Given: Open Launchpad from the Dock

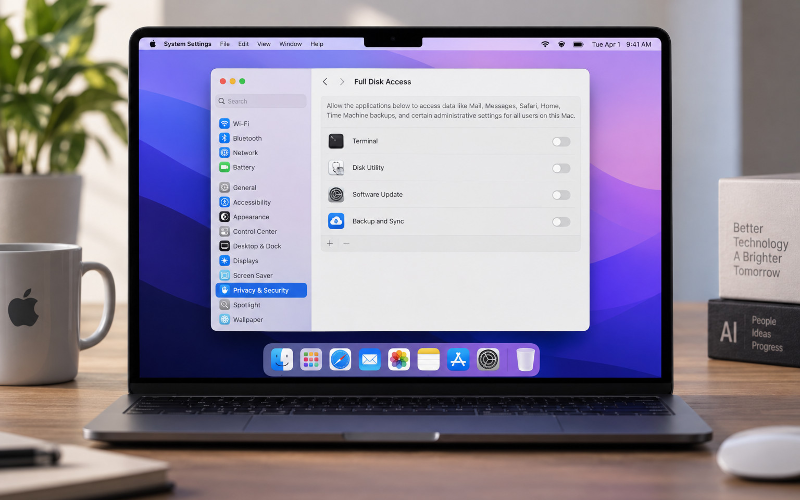Looking at the screenshot, I should [x=311, y=360].
